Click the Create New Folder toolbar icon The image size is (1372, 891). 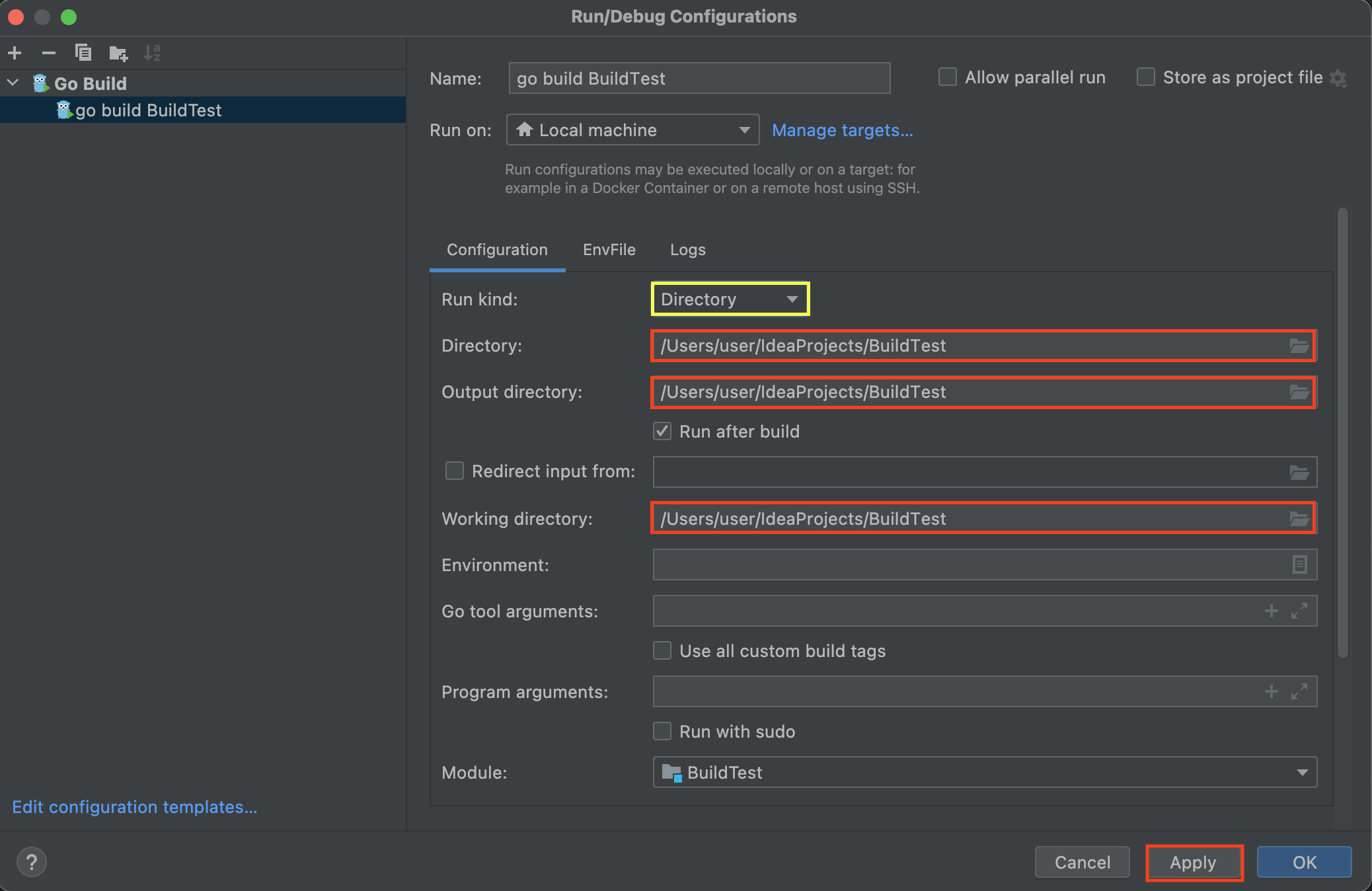[x=118, y=53]
